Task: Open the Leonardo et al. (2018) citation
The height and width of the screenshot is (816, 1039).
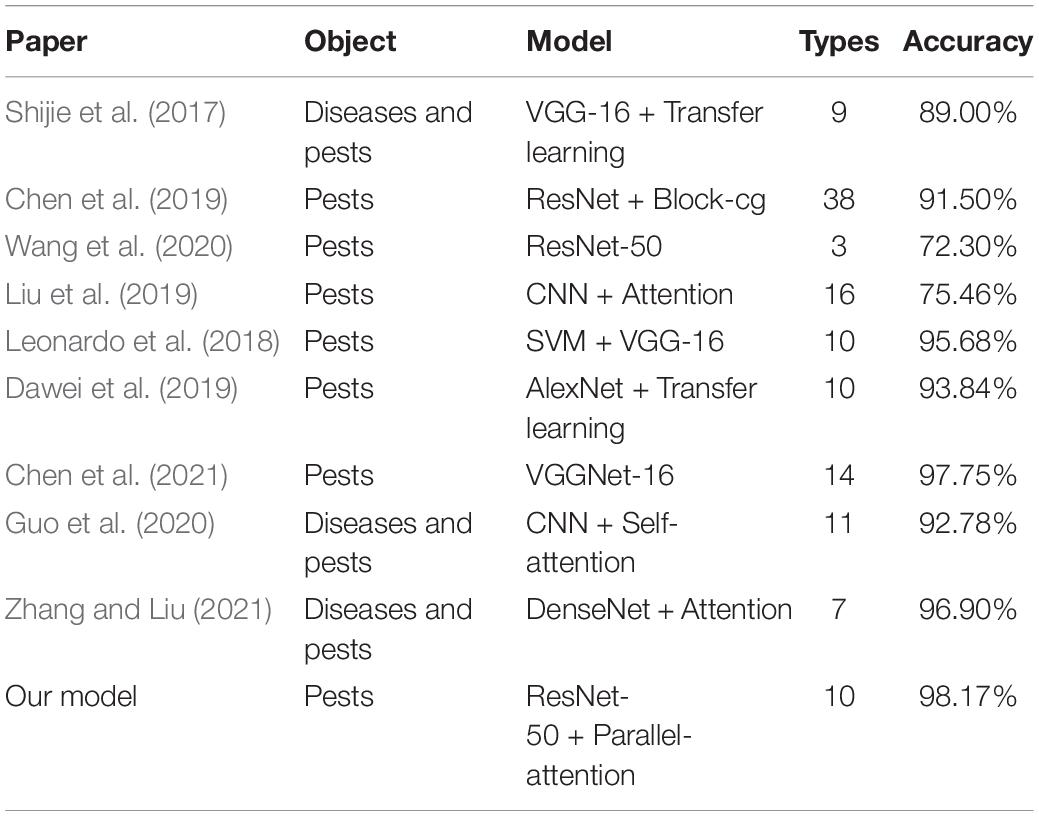Action: tap(142, 341)
